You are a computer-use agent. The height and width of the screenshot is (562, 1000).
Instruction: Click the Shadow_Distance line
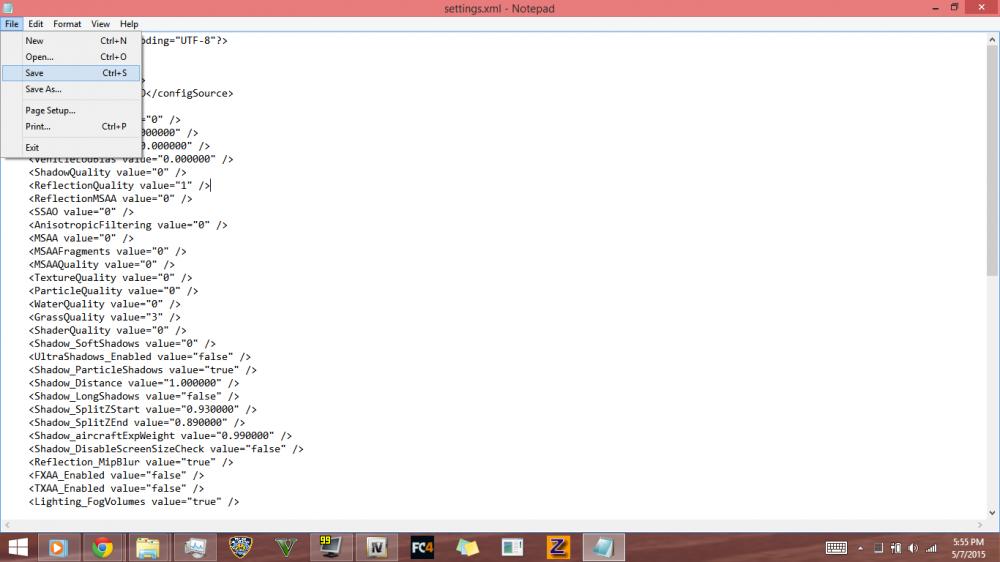[133, 383]
